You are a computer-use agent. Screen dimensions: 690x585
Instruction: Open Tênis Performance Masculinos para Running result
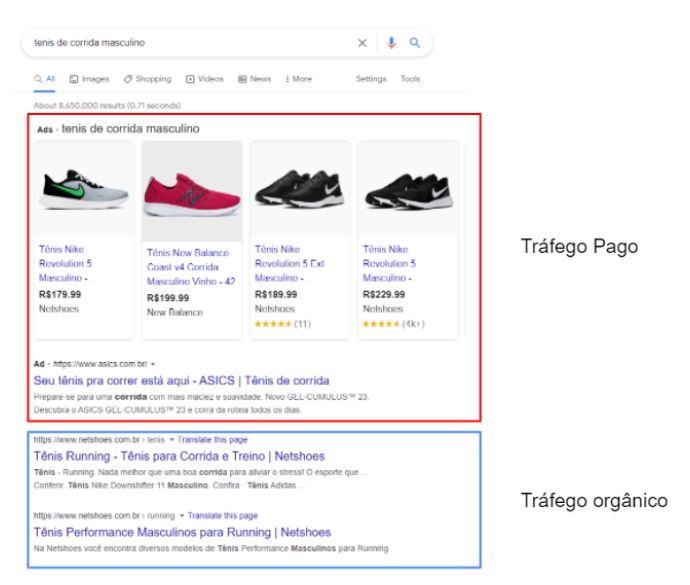(182, 532)
